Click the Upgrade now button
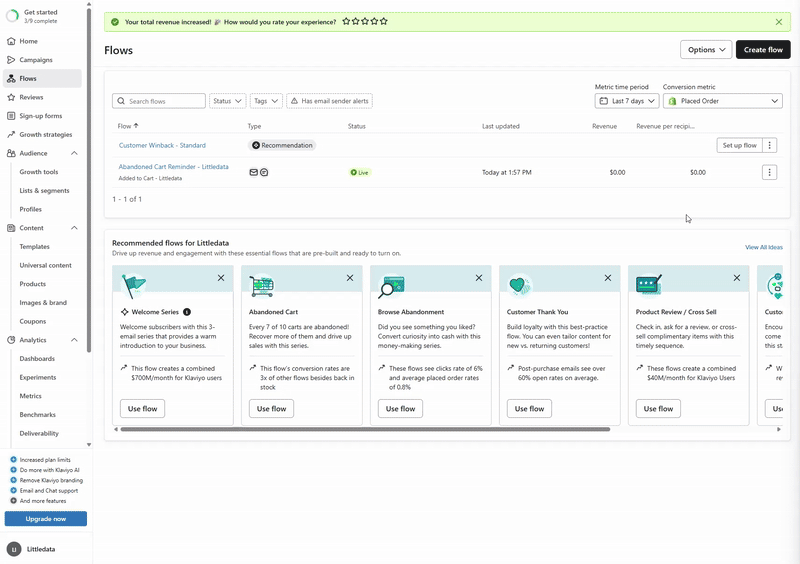 46,519
